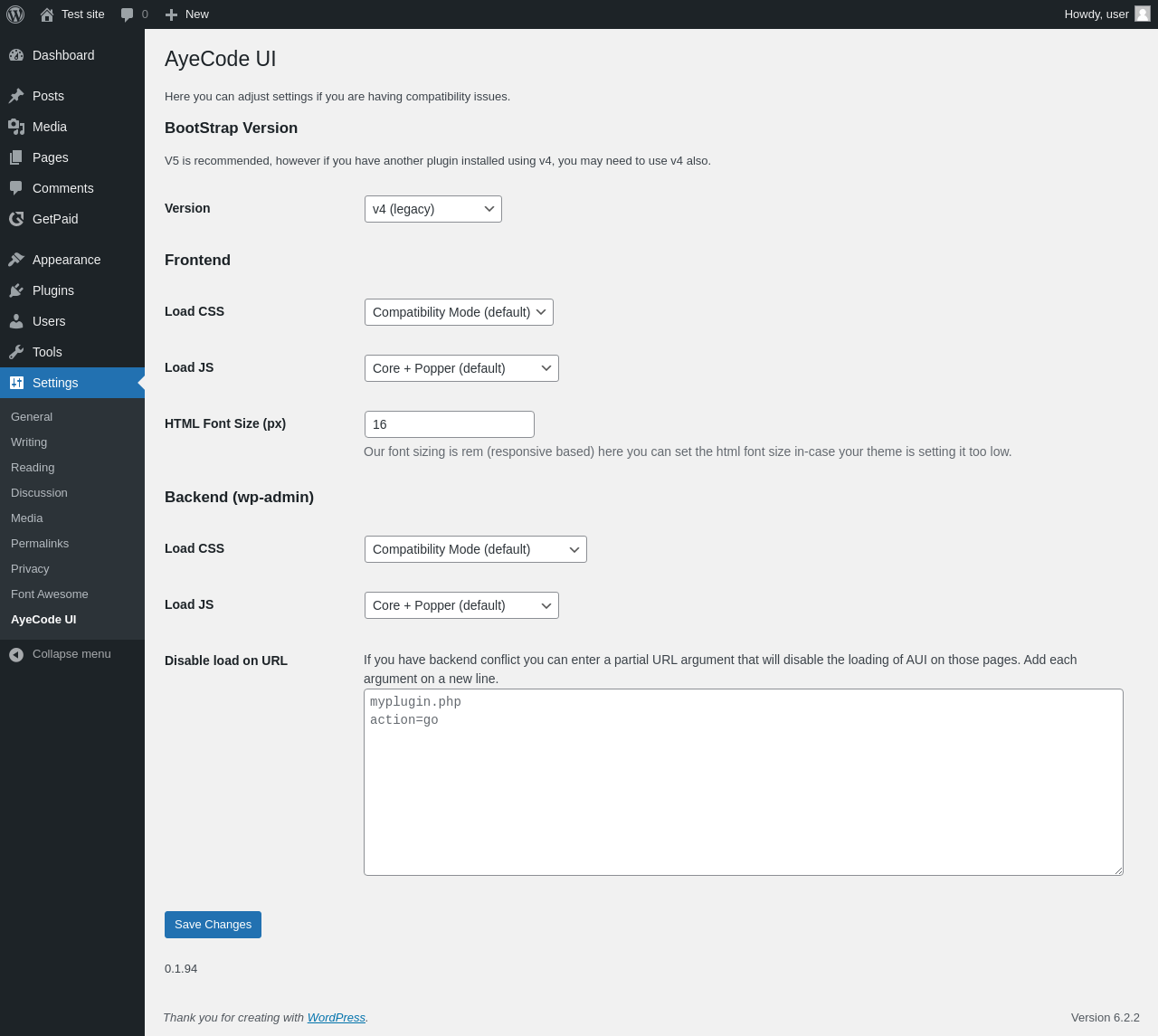Click the Test site link
The height and width of the screenshot is (1036, 1158).
(x=83, y=14)
